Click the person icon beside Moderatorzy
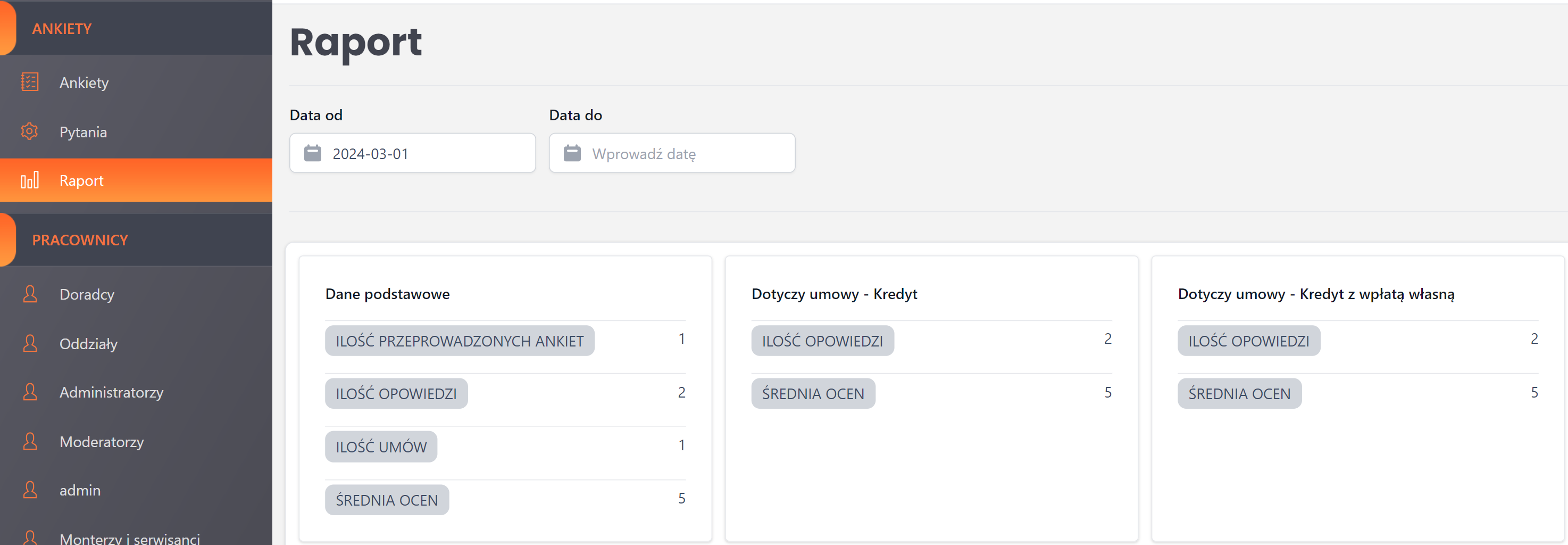The width and height of the screenshot is (1568, 545). pyautogui.click(x=30, y=441)
